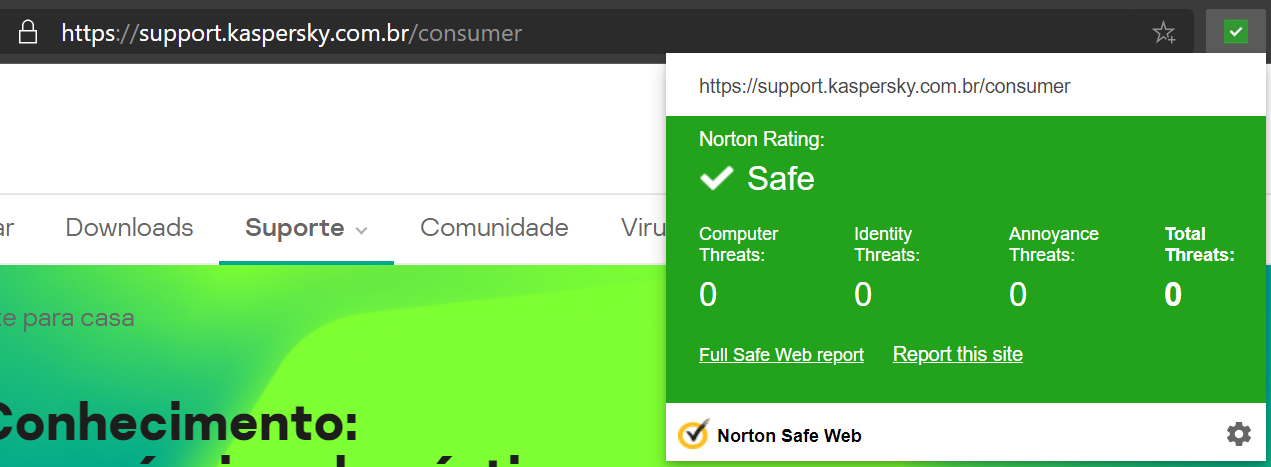
Task: Open the Downloads menu item
Action: [x=129, y=227]
